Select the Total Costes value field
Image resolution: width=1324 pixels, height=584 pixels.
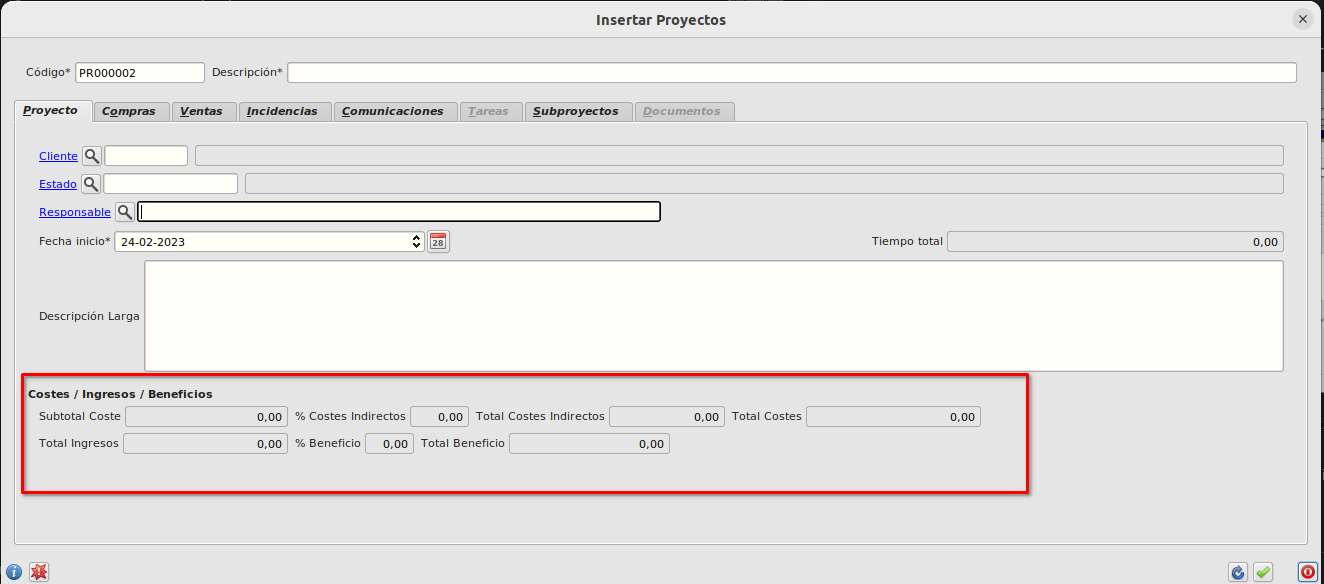[x=893, y=417]
